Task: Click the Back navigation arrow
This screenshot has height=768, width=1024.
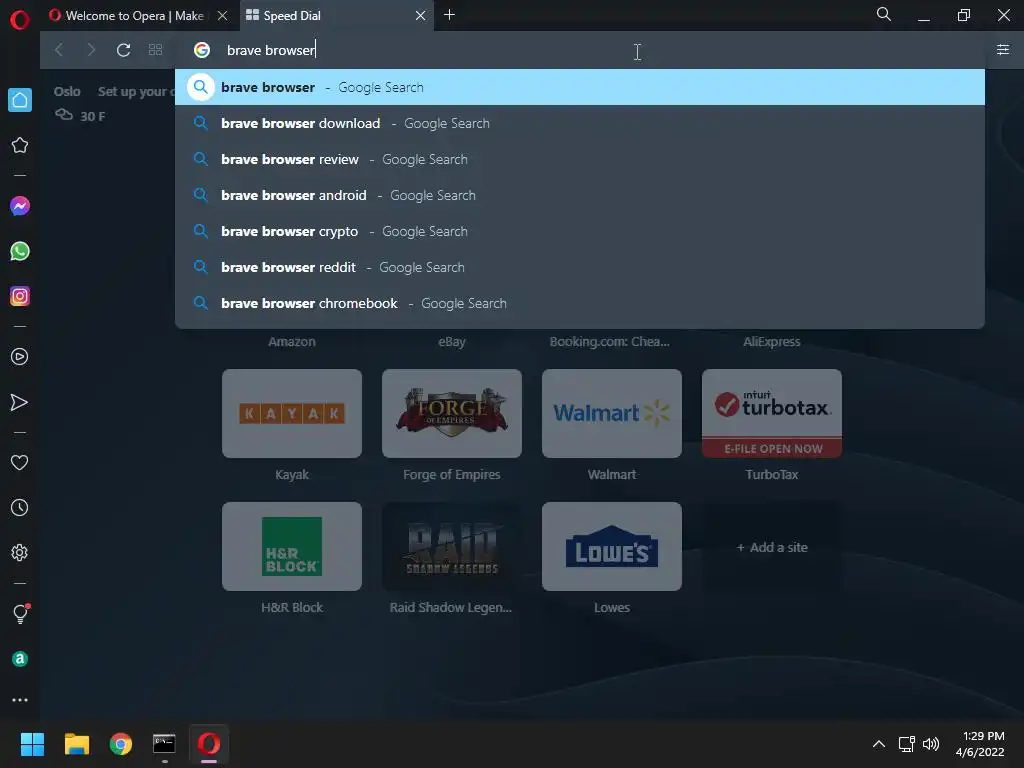Action: 59,50
